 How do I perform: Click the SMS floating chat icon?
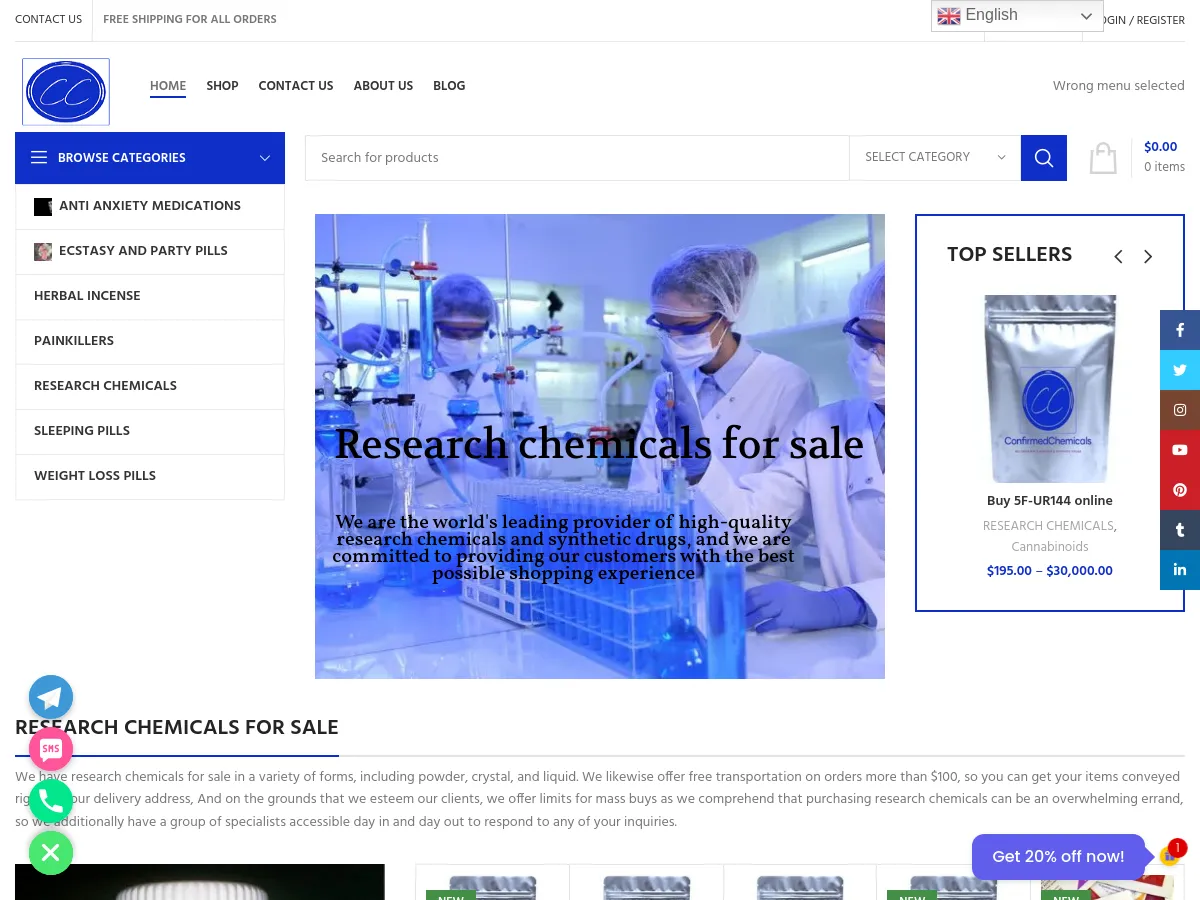pyautogui.click(x=51, y=749)
